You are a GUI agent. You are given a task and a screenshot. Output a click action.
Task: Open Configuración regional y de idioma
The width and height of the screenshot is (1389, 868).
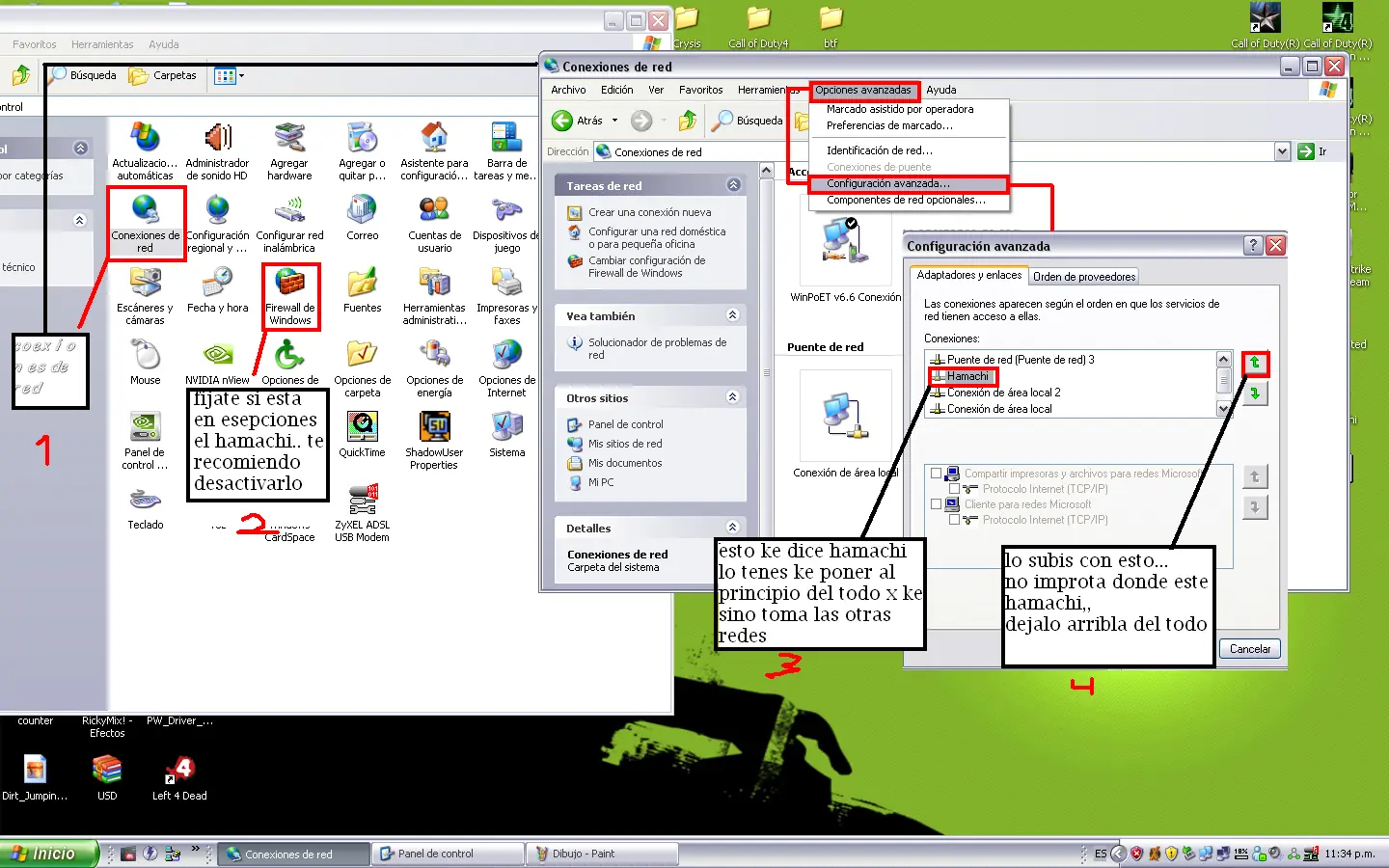(x=217, y=223)
